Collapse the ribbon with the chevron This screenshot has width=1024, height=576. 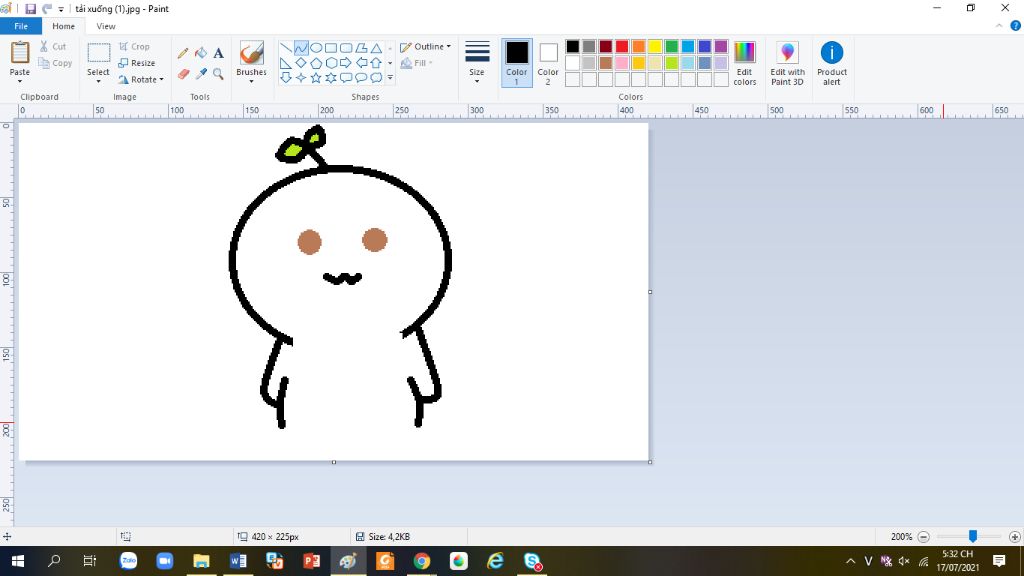[999, 26]
